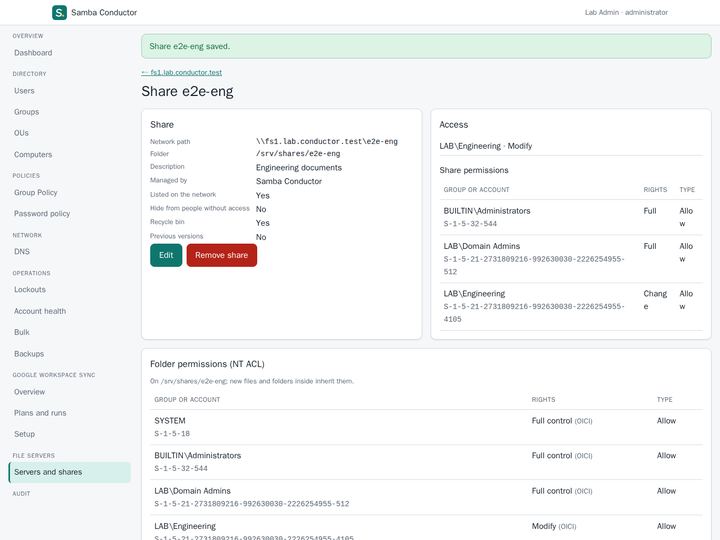Open Backups in sidebar

29,354
